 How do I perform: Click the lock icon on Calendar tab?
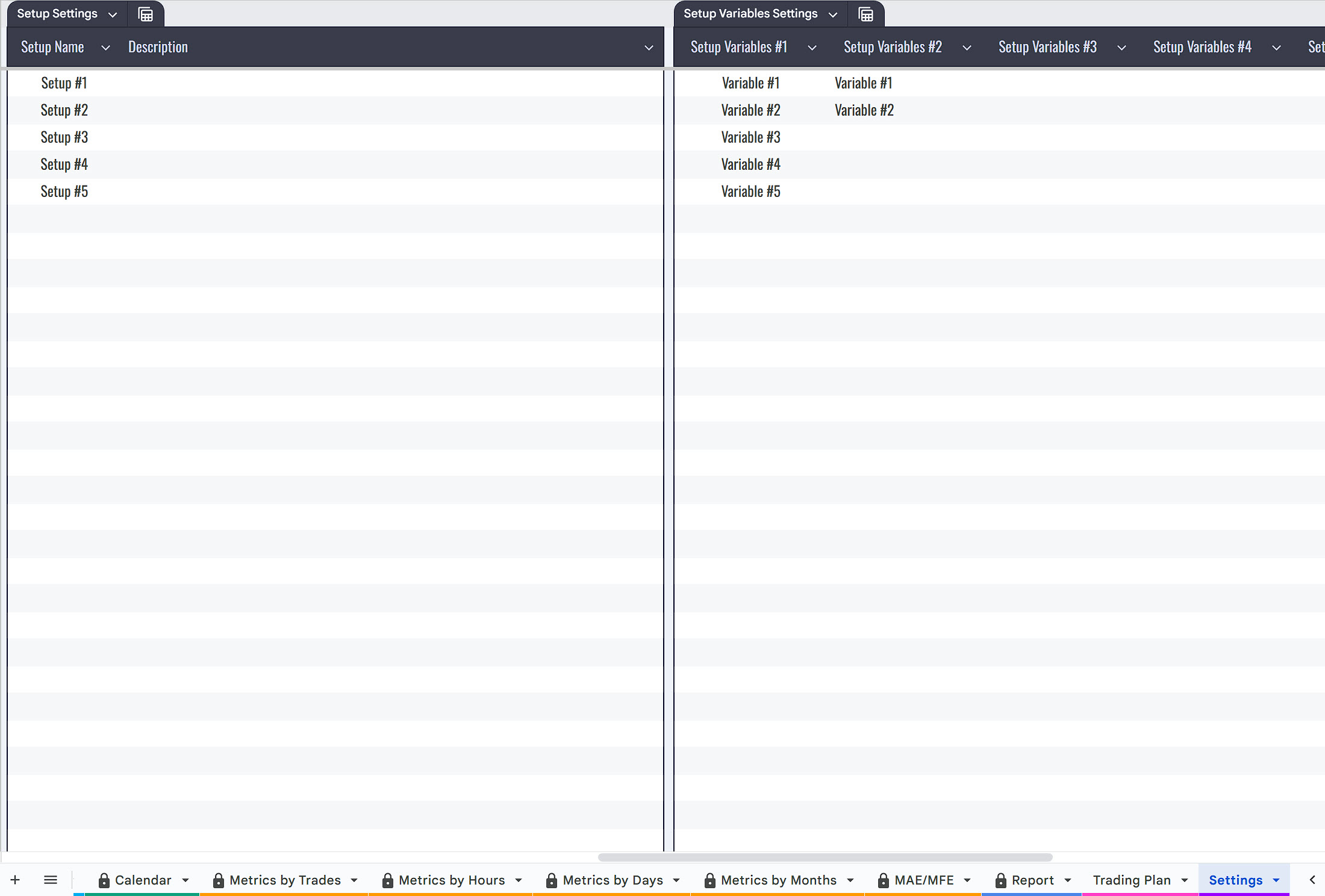click(x=104, y=880)
